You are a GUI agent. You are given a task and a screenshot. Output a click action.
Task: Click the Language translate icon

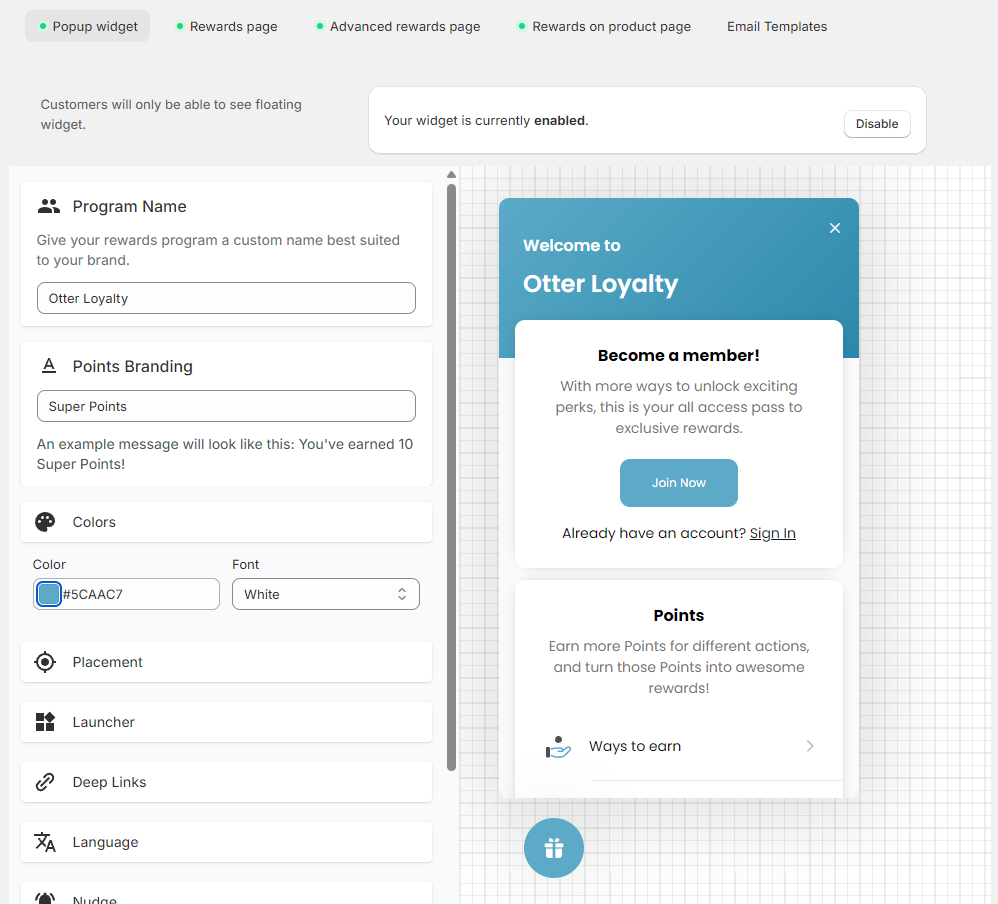pos(45,842)
